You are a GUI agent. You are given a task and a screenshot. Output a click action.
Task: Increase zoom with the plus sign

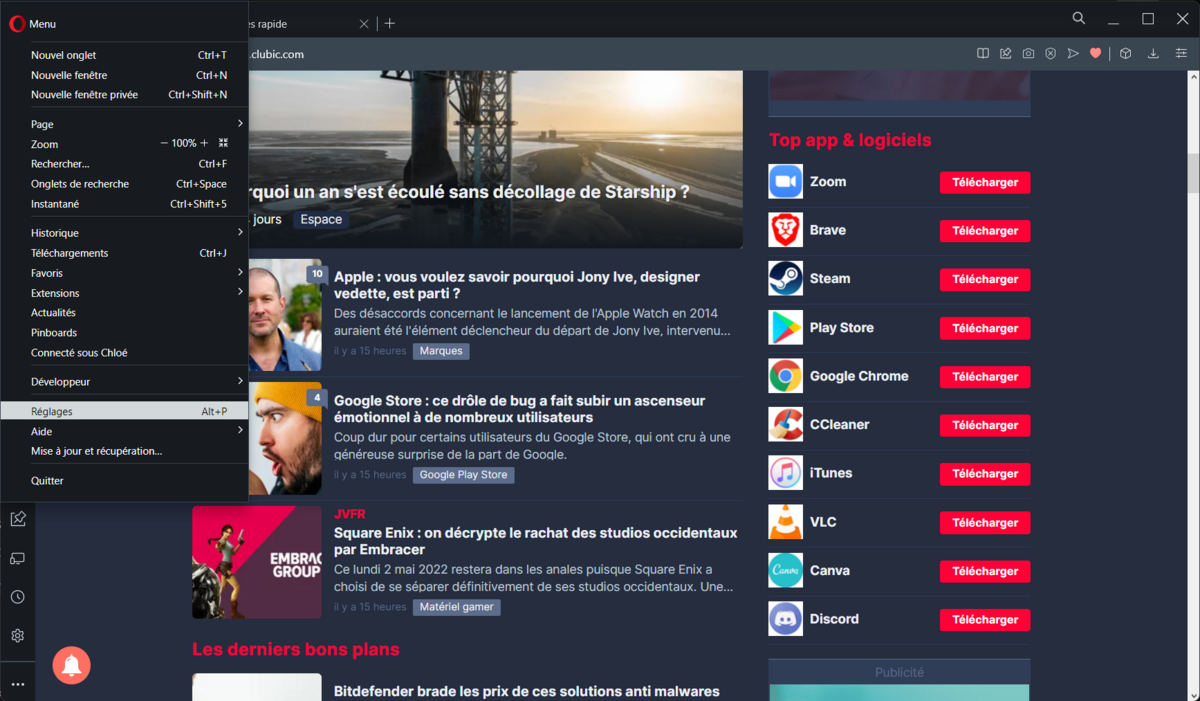pyautogui.click(x=204, y=143)
